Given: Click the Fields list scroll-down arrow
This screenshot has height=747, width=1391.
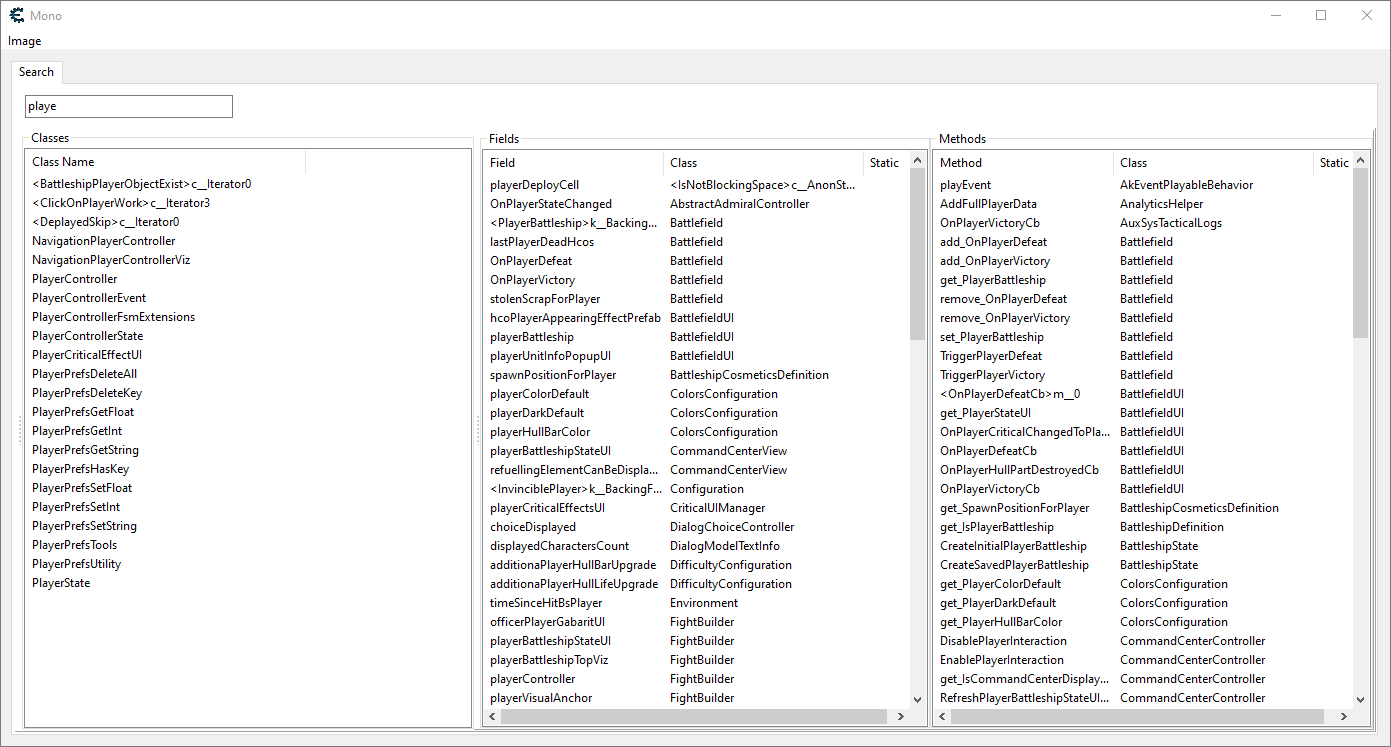Looking at the screenshot, I should (x=918, y=700).
